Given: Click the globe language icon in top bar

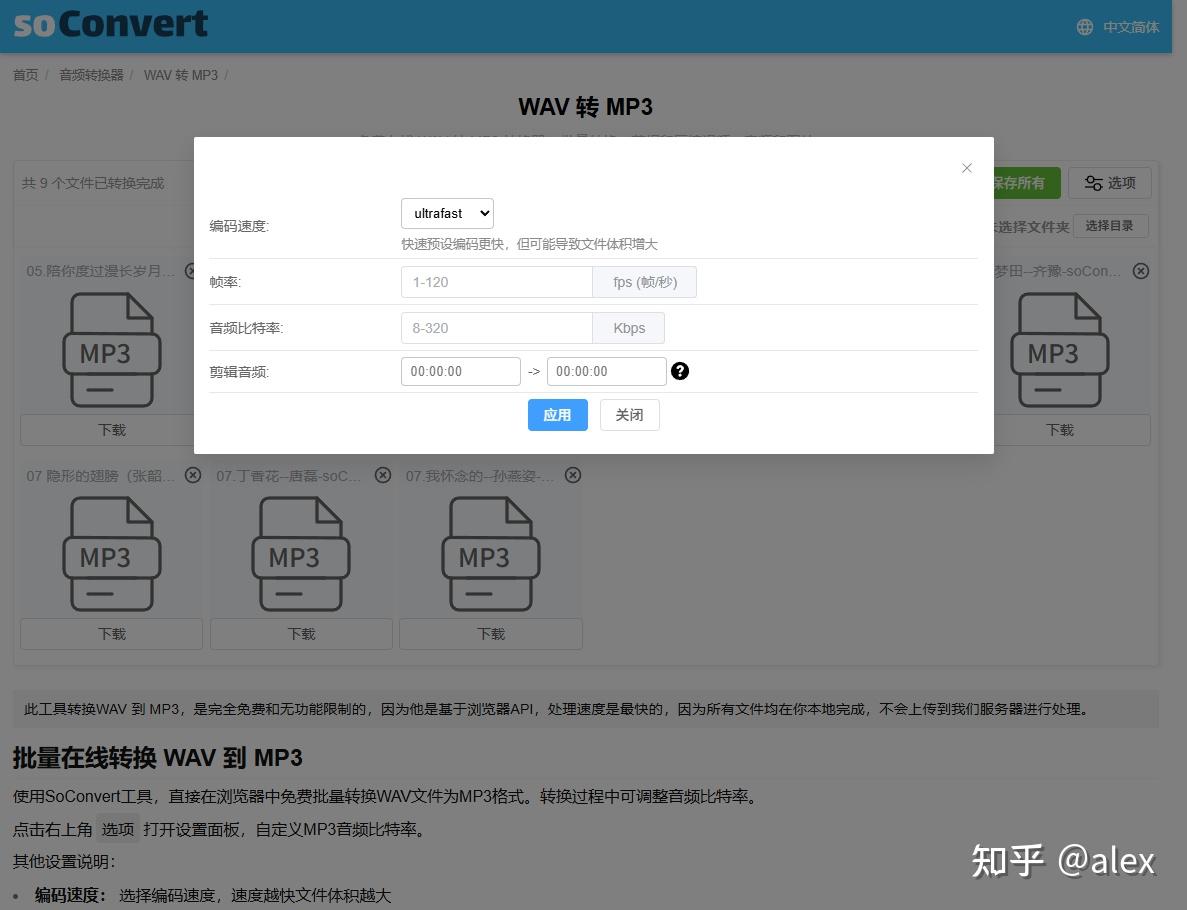Looking at the screenshot, I should click(1084, 27).
